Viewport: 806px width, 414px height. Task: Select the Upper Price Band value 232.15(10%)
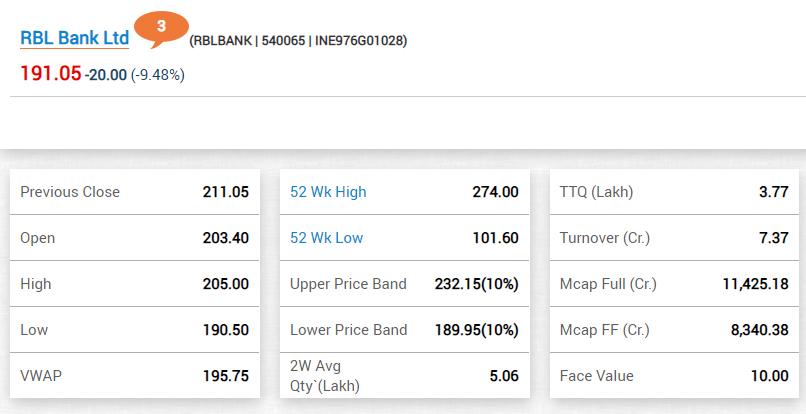point(476,284)
